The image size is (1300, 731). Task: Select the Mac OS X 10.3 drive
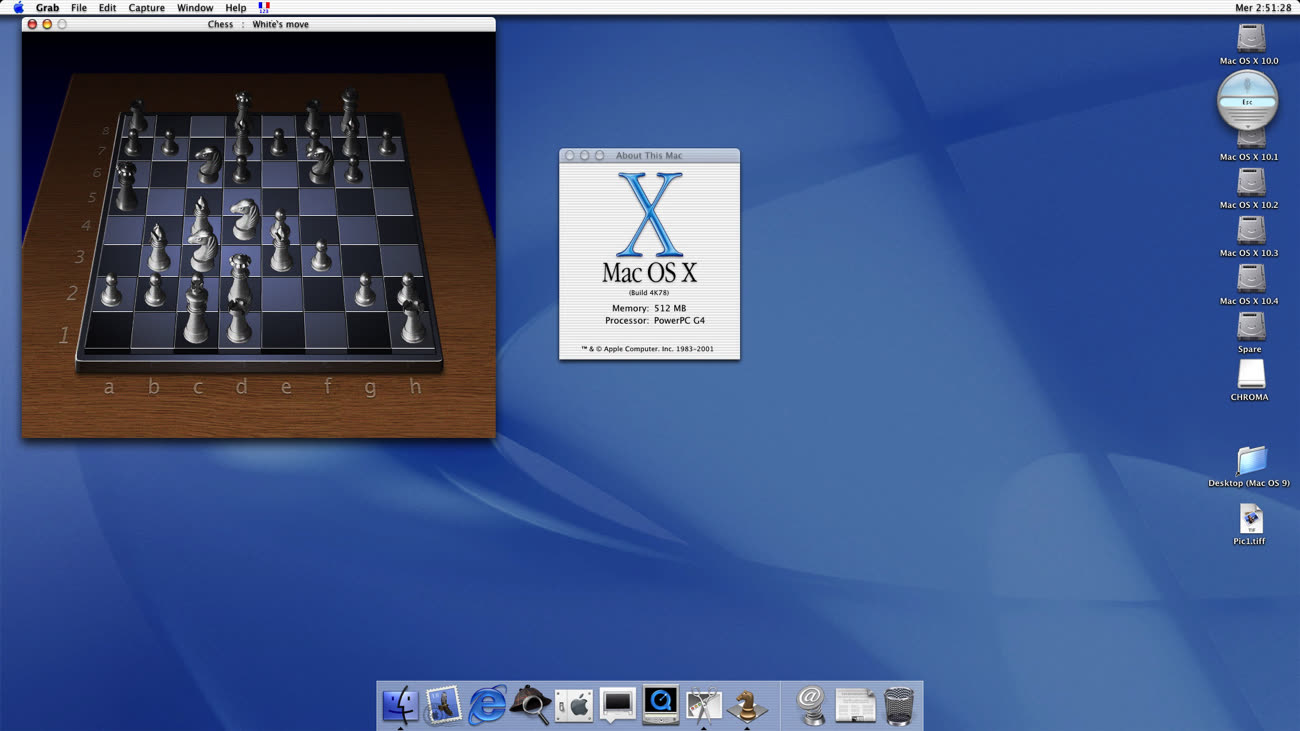click(1250, 232)
